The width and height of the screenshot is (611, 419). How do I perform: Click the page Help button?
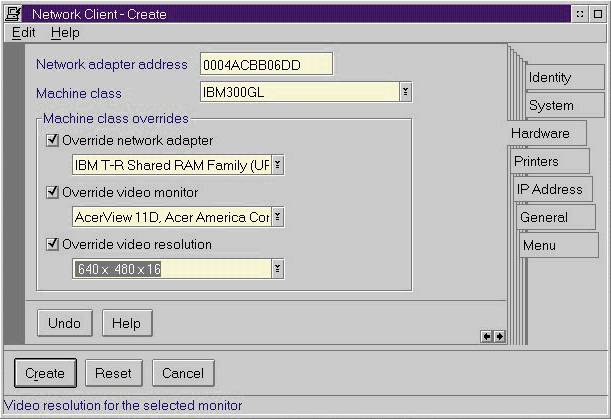(127, 323)
